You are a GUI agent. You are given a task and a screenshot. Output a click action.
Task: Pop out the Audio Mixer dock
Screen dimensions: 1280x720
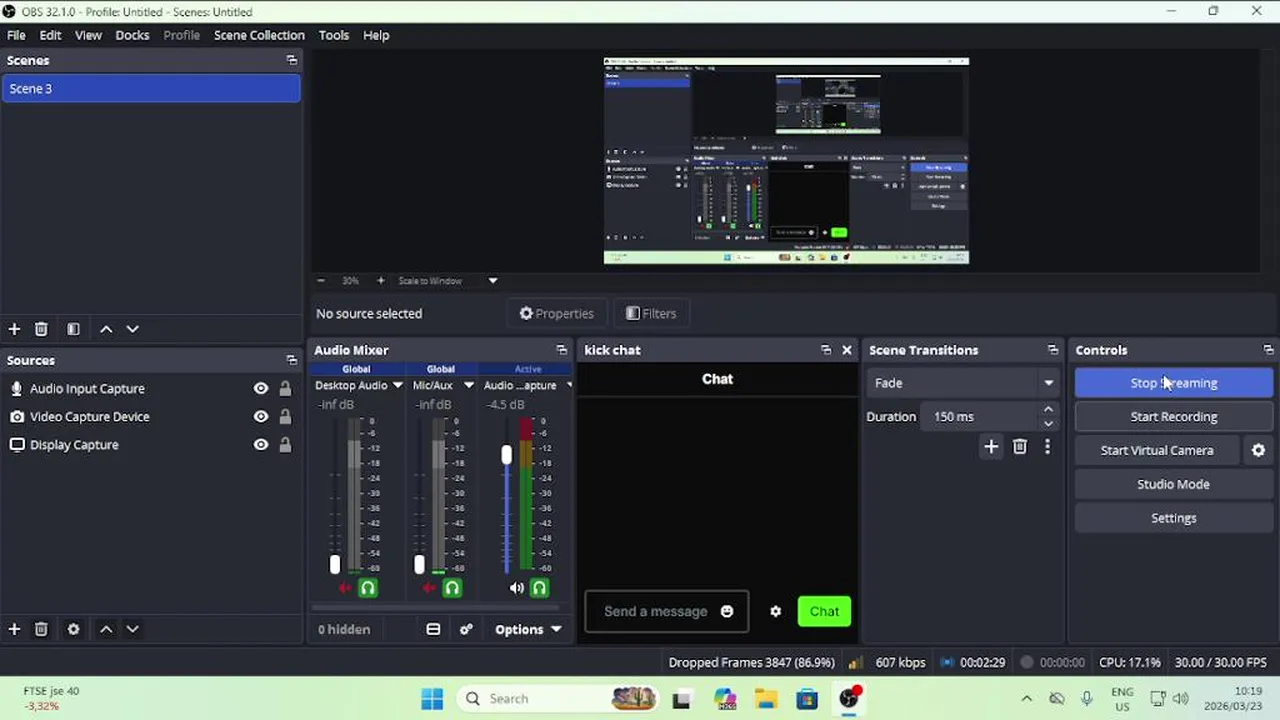pyautogui.click(x=561, y=350)
